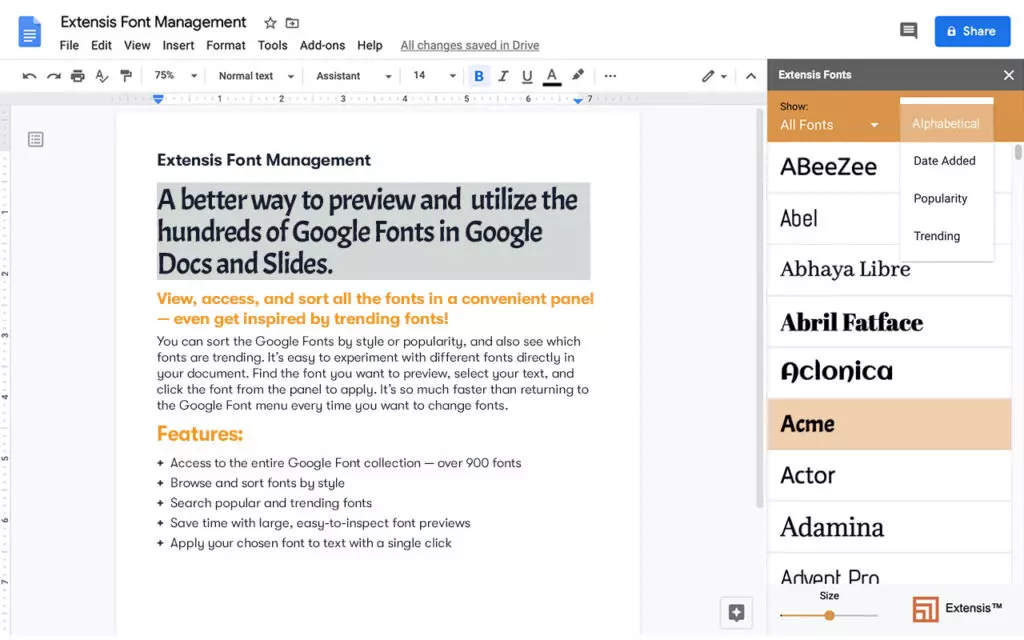The width and height of the screenshot is (1024, 640).
Task: Open comment history speech bubble icon
Action: pos(908,31)
